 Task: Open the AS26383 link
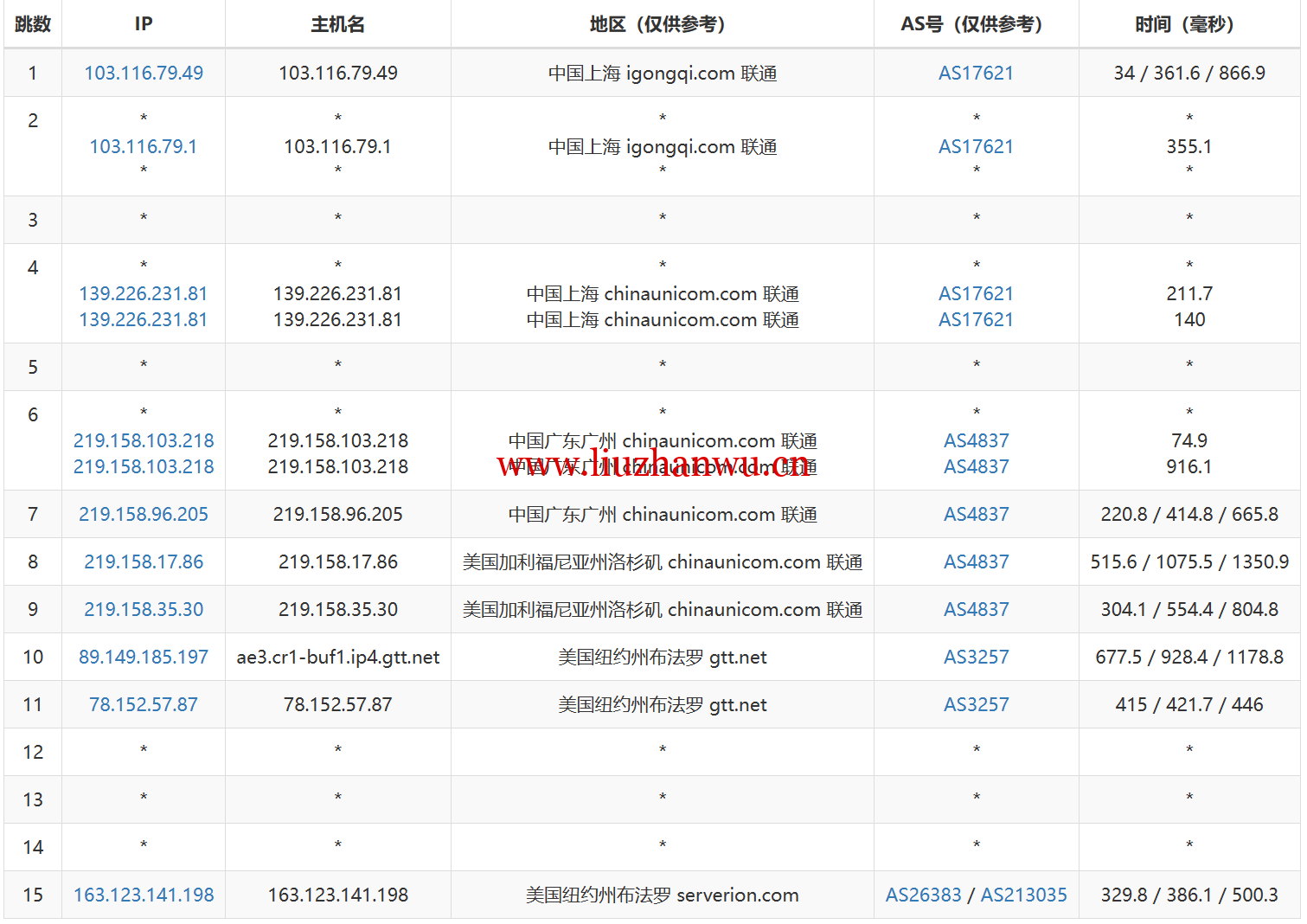coord(923,895)
